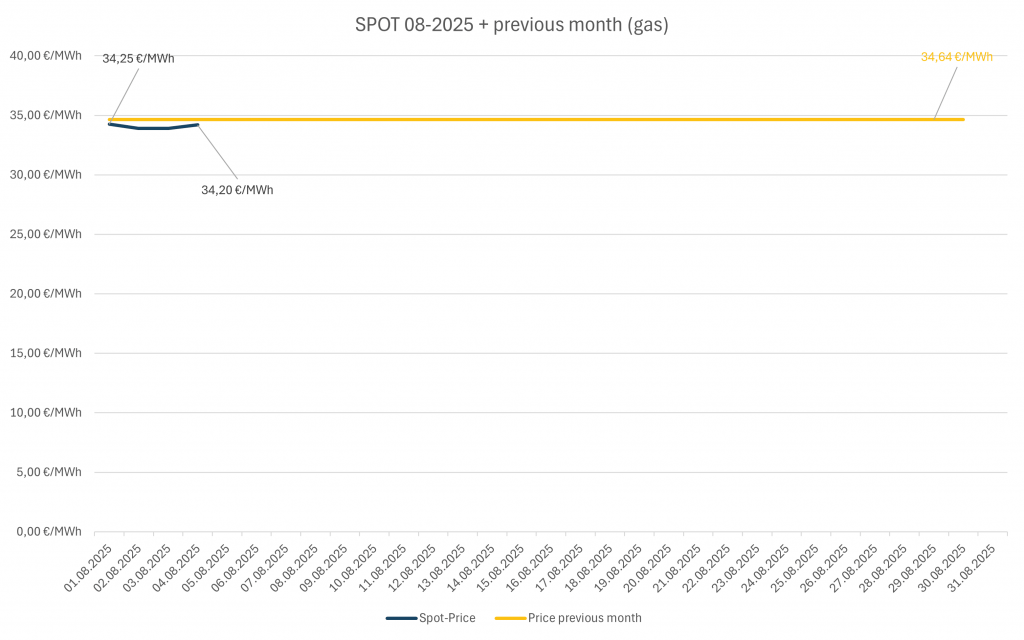Select the 15.08.2025 date label
This screenshot has width=1024, height=640.
click(x=502, y=567)
